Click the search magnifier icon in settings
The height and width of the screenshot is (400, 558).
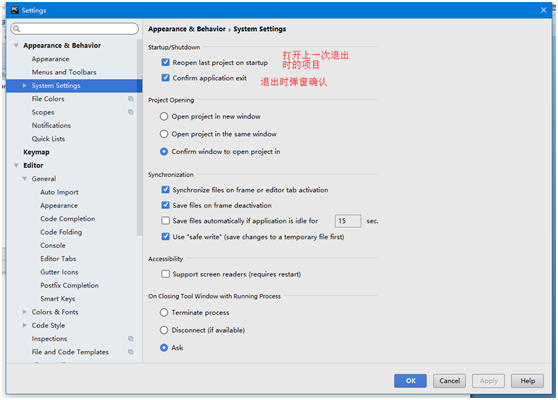[x=16, y=29]
